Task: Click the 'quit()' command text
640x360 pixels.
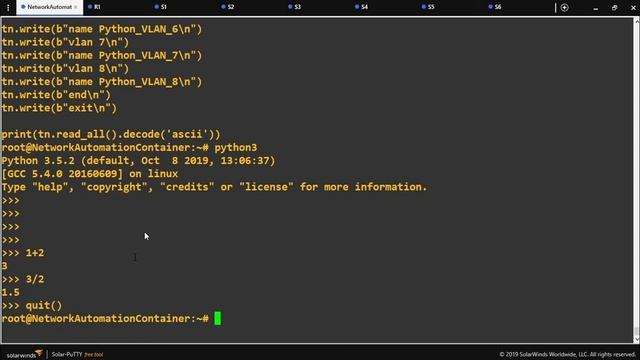Action: 44,305
